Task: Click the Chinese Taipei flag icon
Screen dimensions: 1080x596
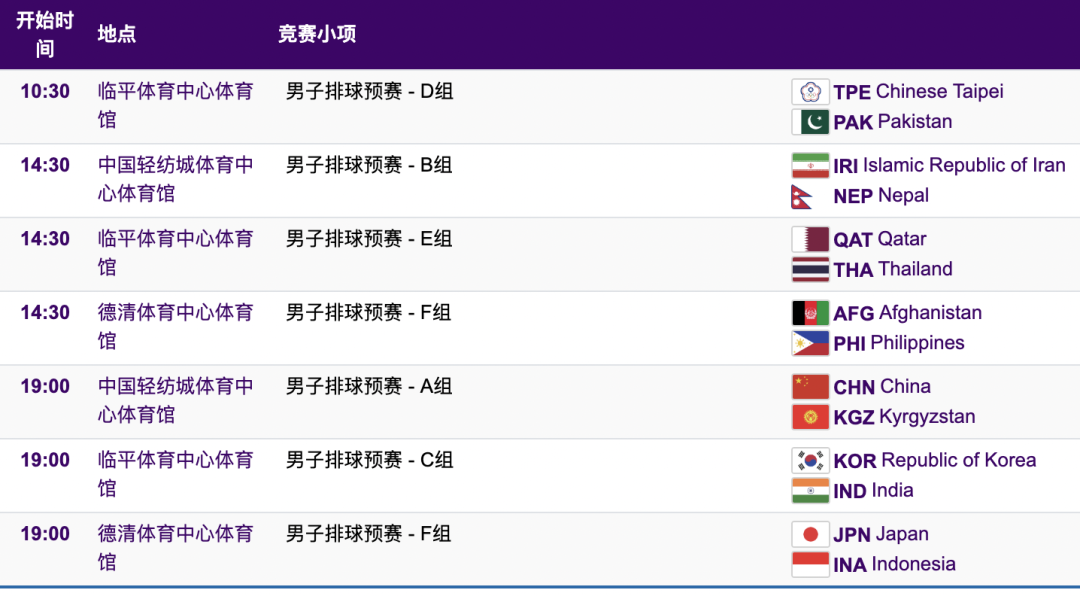Action: pos(810,92)
